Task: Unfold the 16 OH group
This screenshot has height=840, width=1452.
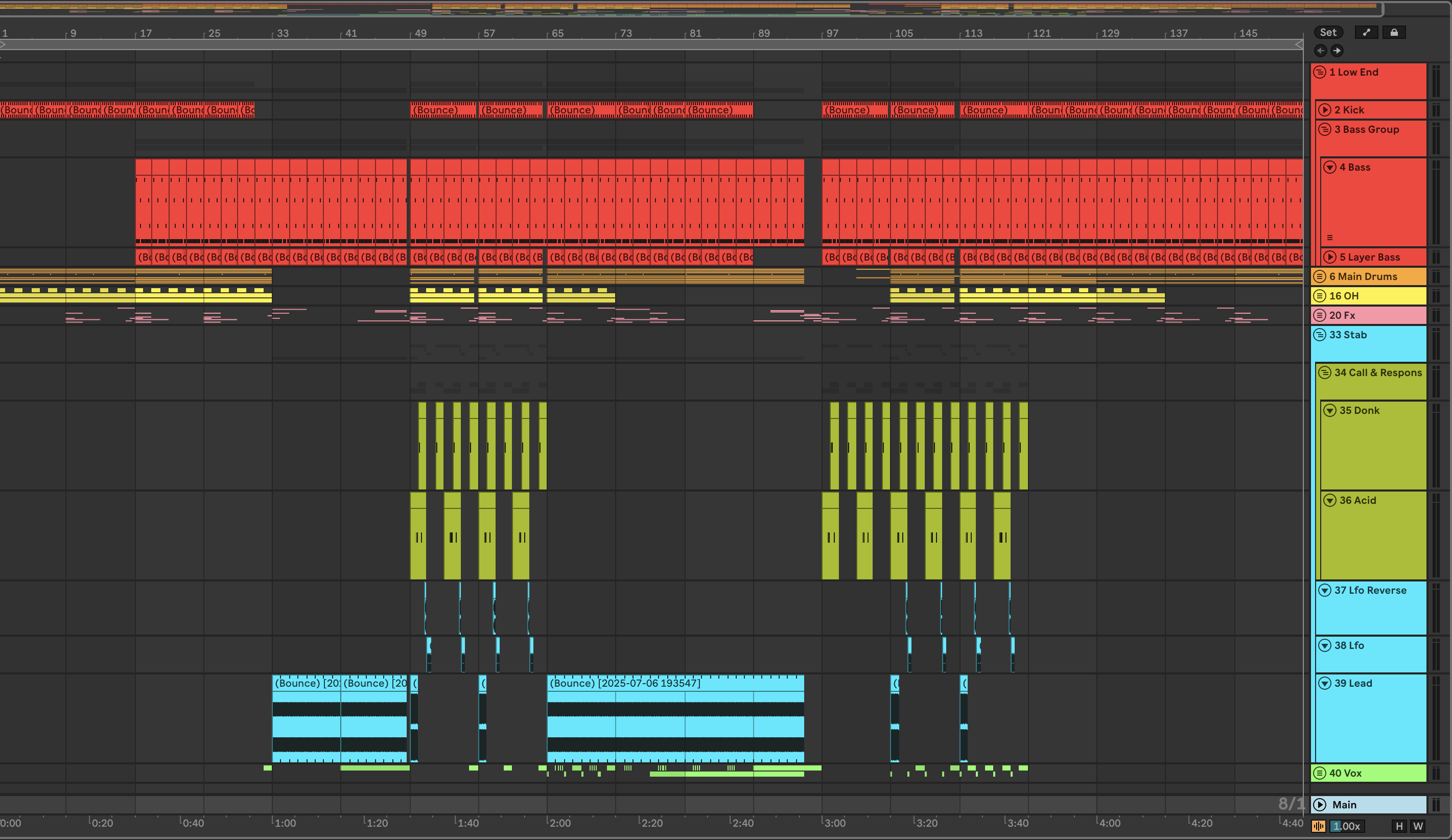Action: (x=1320, y=295)
